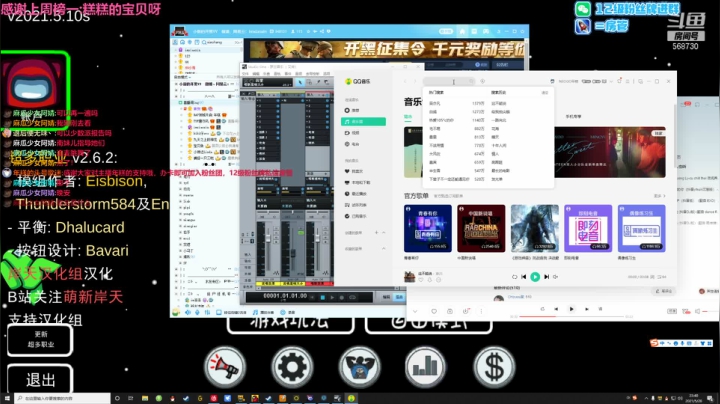The width and height of the screenshot is (720, 404).
Task: Click play in the Studio One transport bar
Action: [x=332, y=297]
